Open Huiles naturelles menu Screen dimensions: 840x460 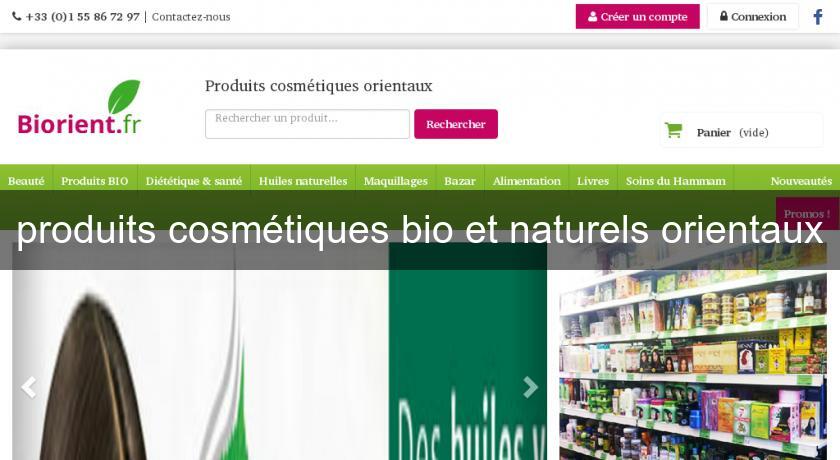pyautogui.click(x=303, y=181)
